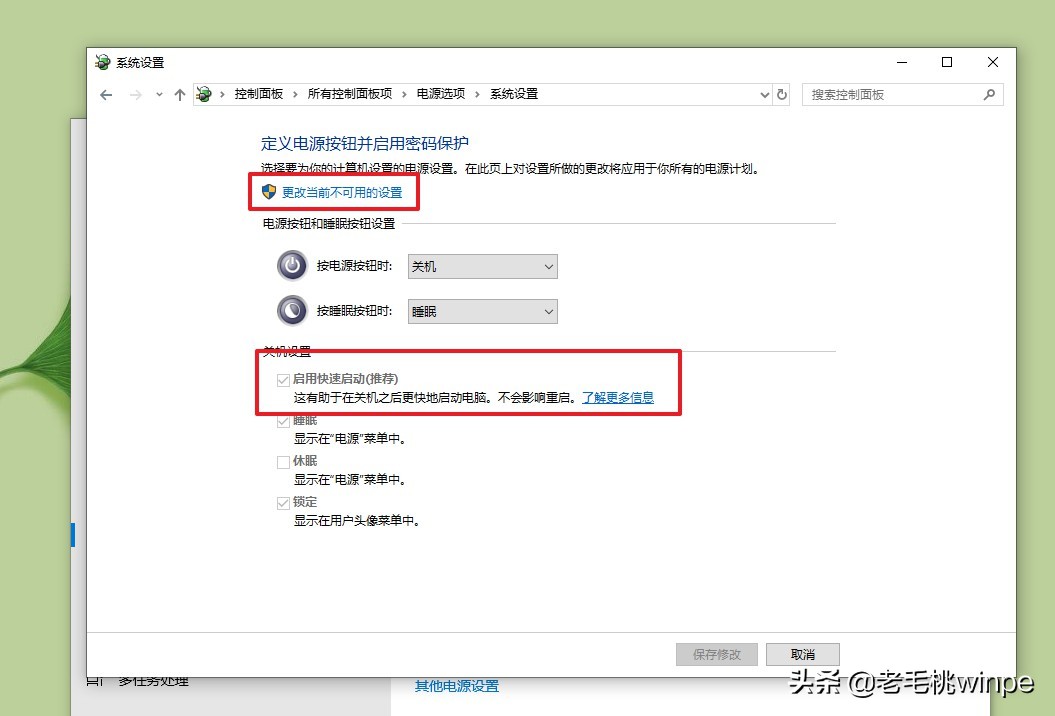Select 电源选项 in the breadcrumb path

click(442, 93)
